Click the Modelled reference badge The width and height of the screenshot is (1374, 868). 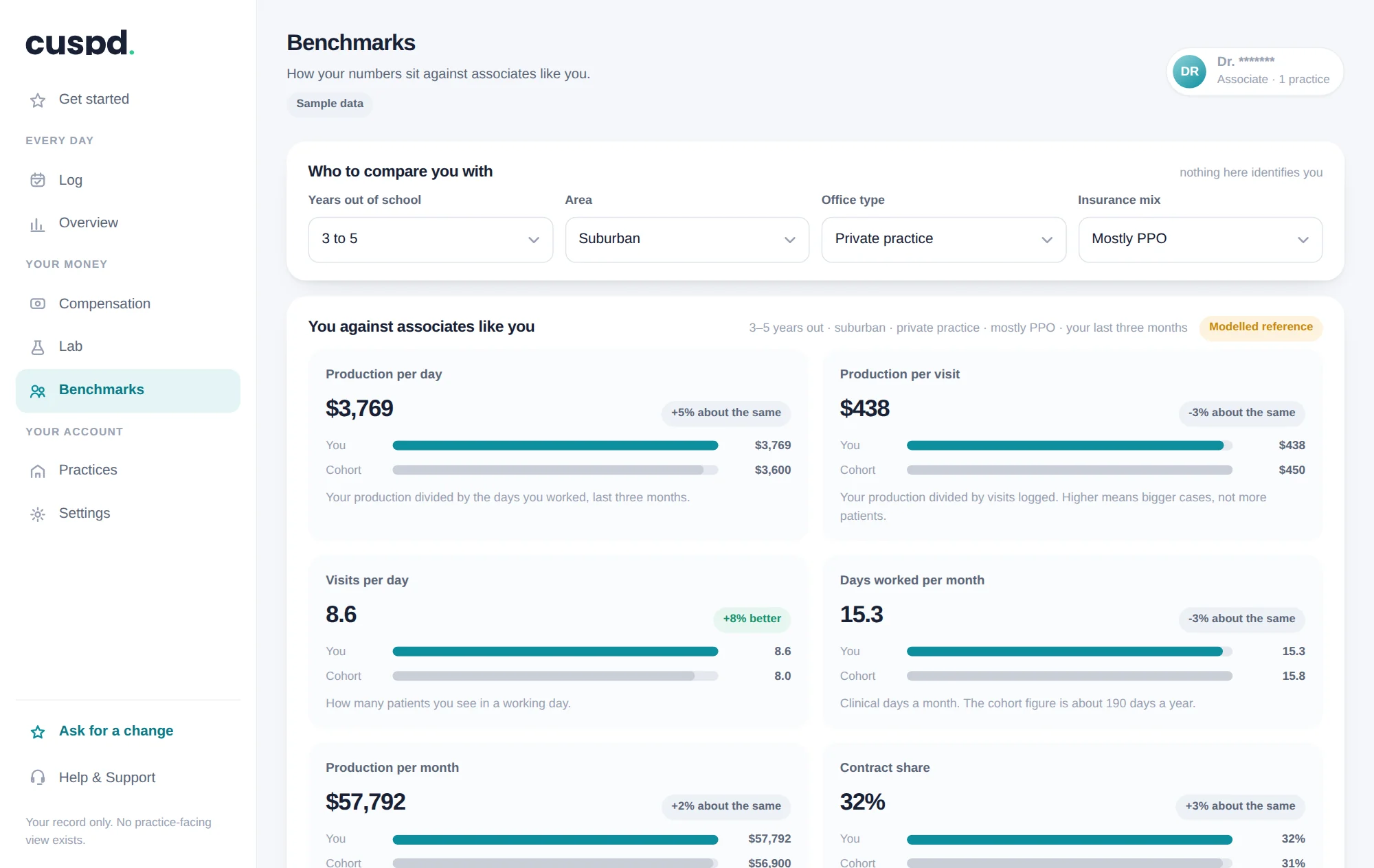[x=1261, y=328]
